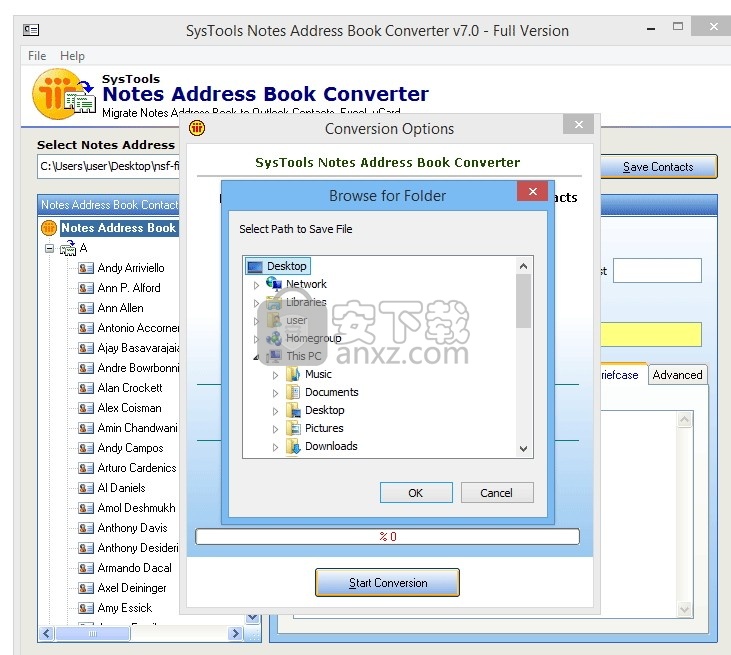Screen dimensions: 731x655
Task: Click the contact card icon for Amy Essick
Action: tap(86, 608)
